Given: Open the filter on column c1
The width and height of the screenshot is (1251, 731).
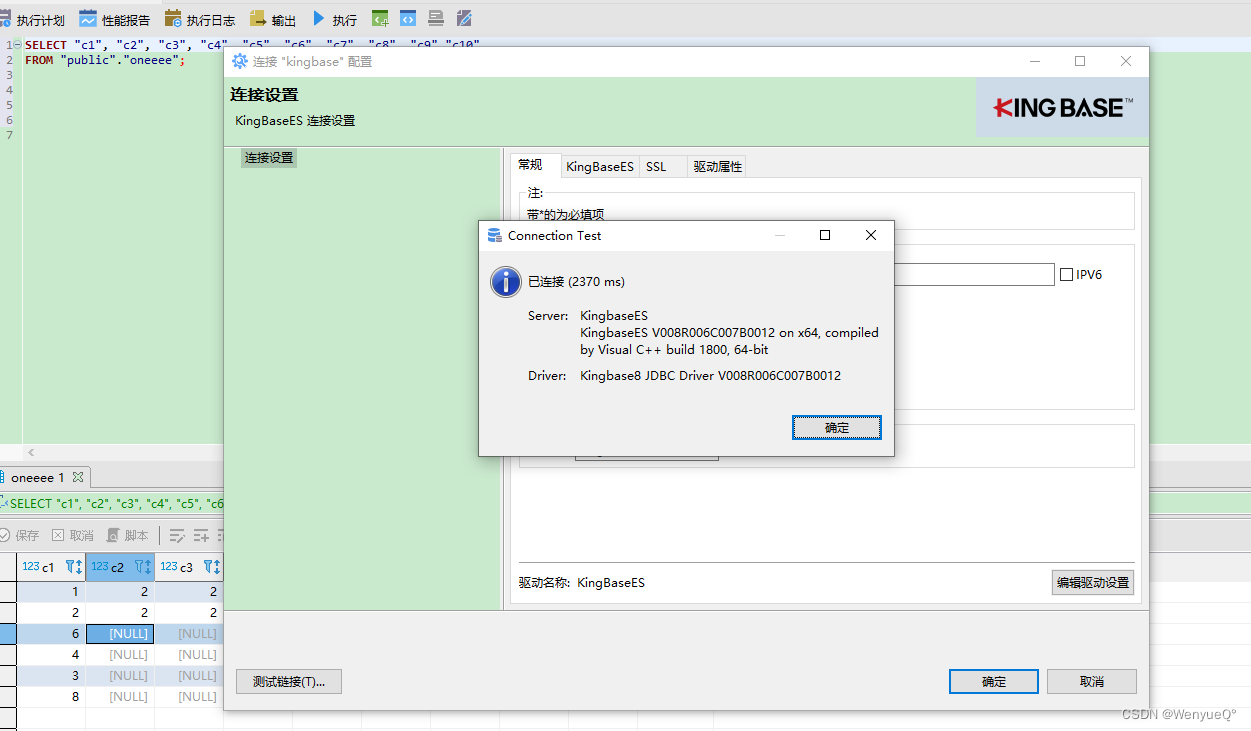Looking at the screenshot, I should pyautogui.click(x=72, y=567).
